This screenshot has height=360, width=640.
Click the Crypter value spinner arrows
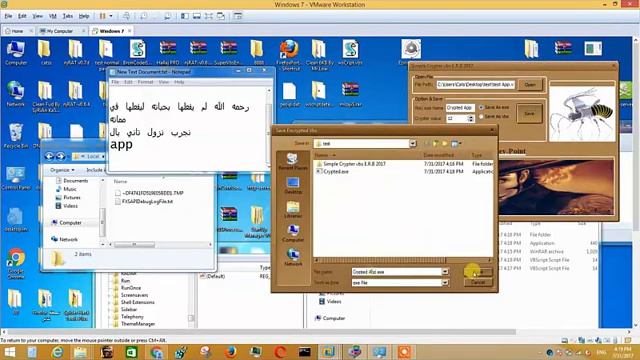[x=471, y=118]
